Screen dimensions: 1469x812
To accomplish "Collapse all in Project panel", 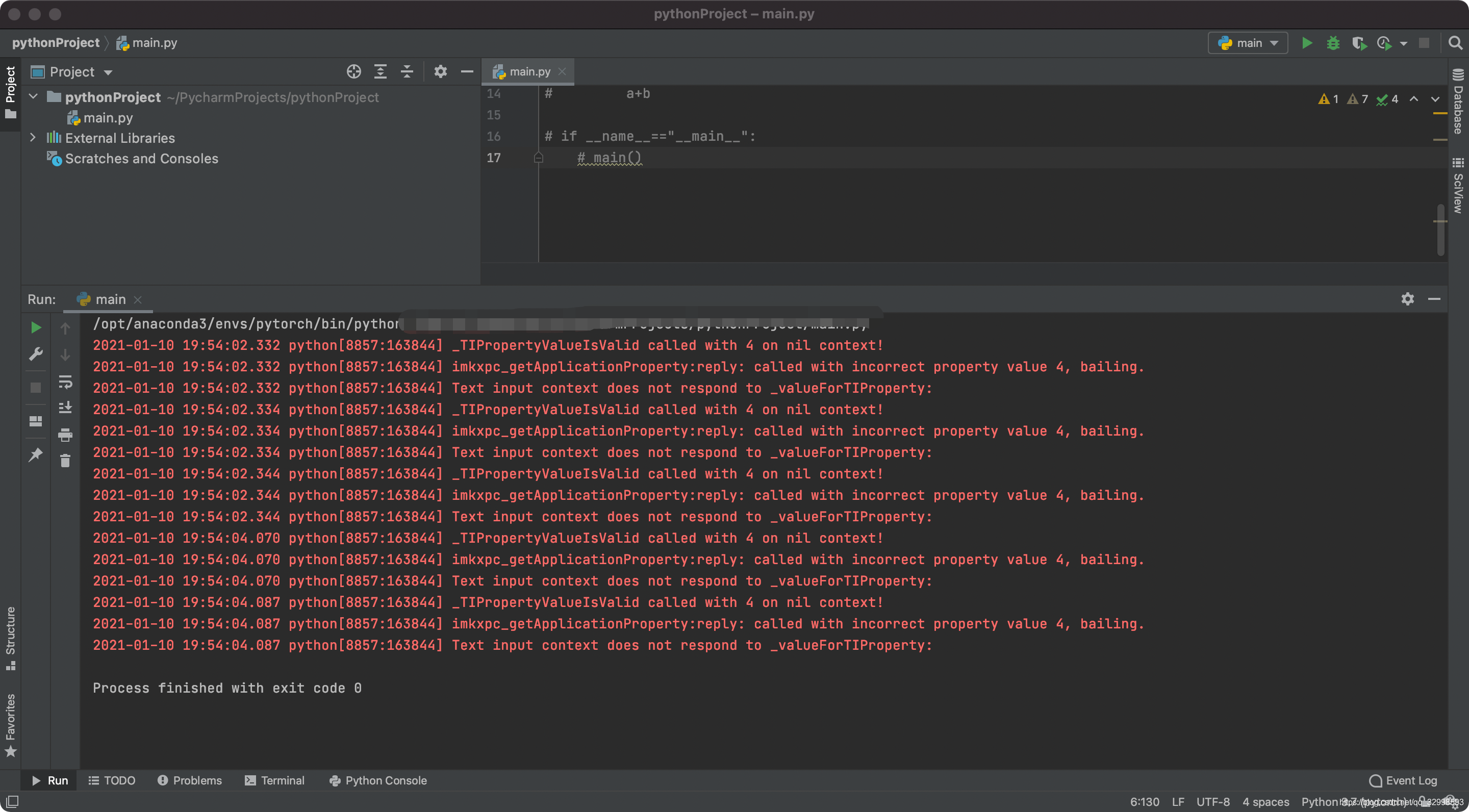I will point(407,72).
